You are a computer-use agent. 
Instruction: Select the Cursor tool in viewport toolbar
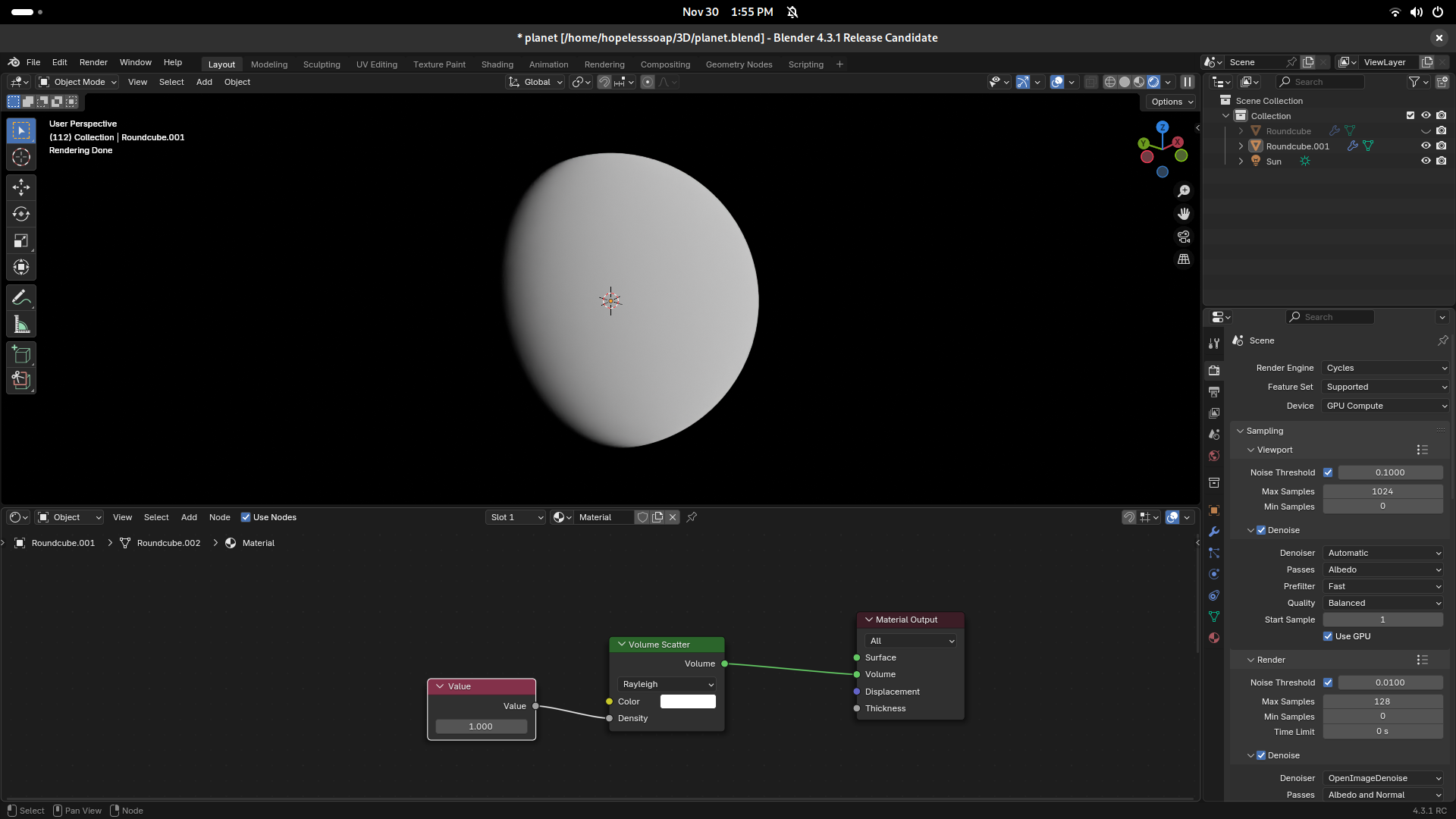(21, 157)
